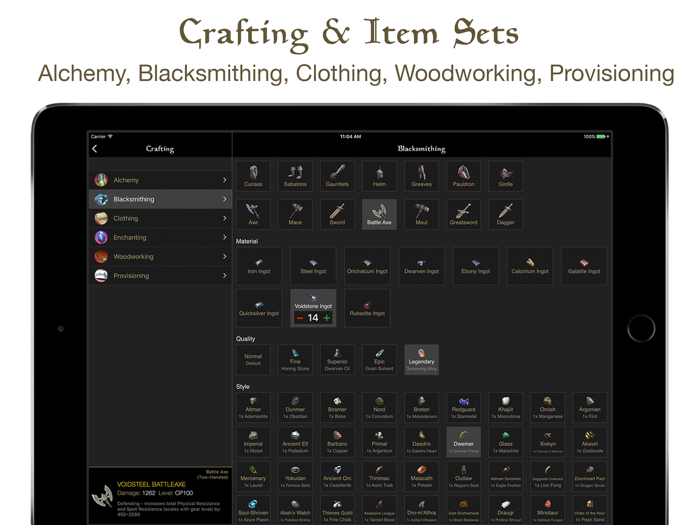The image size is (700, 525).
Task: Choose the Altmer Adamantite style
Action: click(253, 407)
